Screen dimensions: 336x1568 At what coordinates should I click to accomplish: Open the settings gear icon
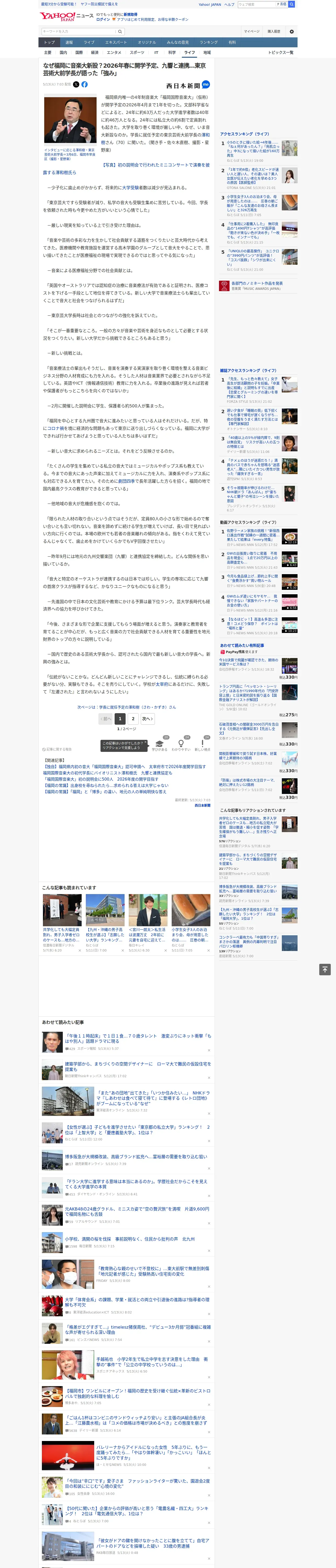[292, 32]
